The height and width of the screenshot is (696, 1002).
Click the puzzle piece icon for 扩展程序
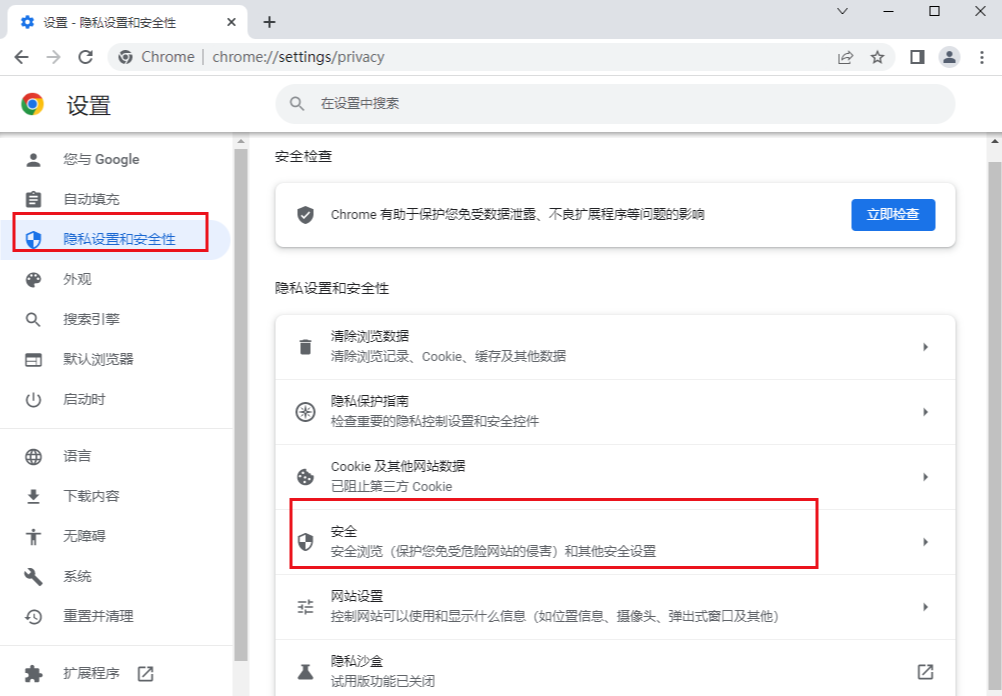(x=33, y=674)
